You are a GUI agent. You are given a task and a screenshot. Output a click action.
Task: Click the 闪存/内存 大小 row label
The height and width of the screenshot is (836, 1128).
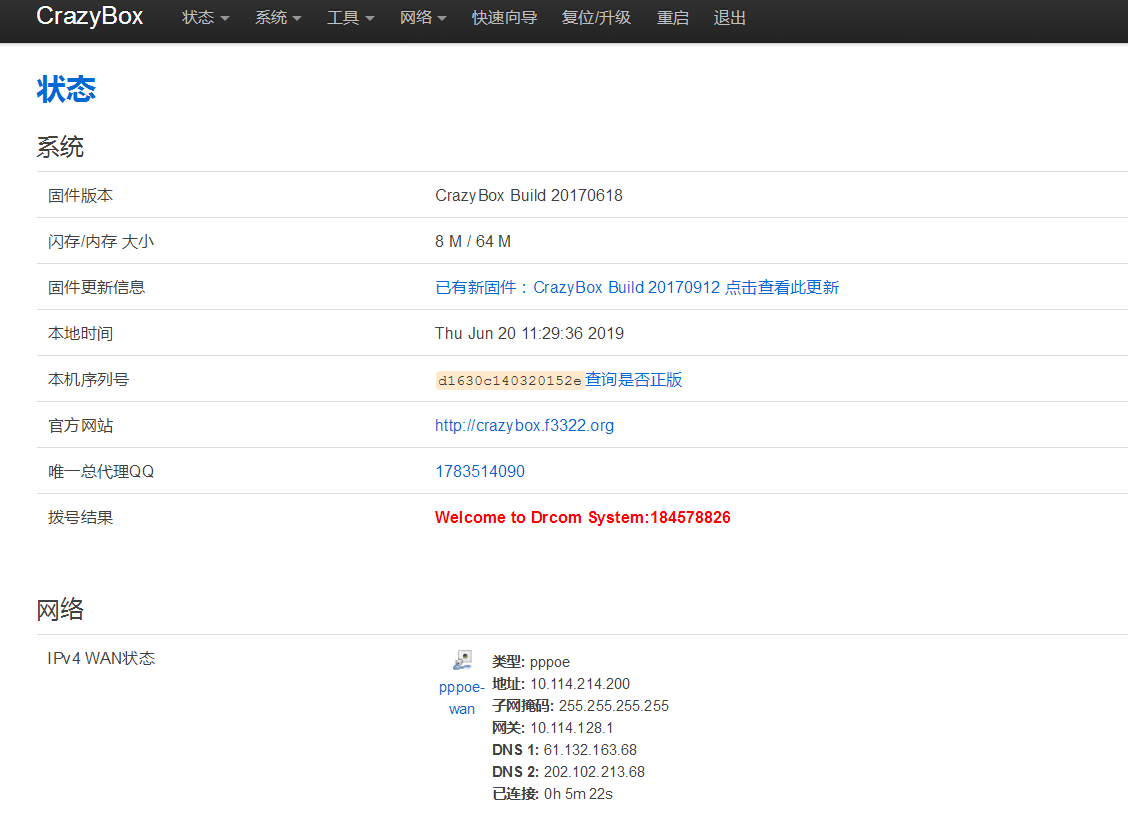point(101,242)
